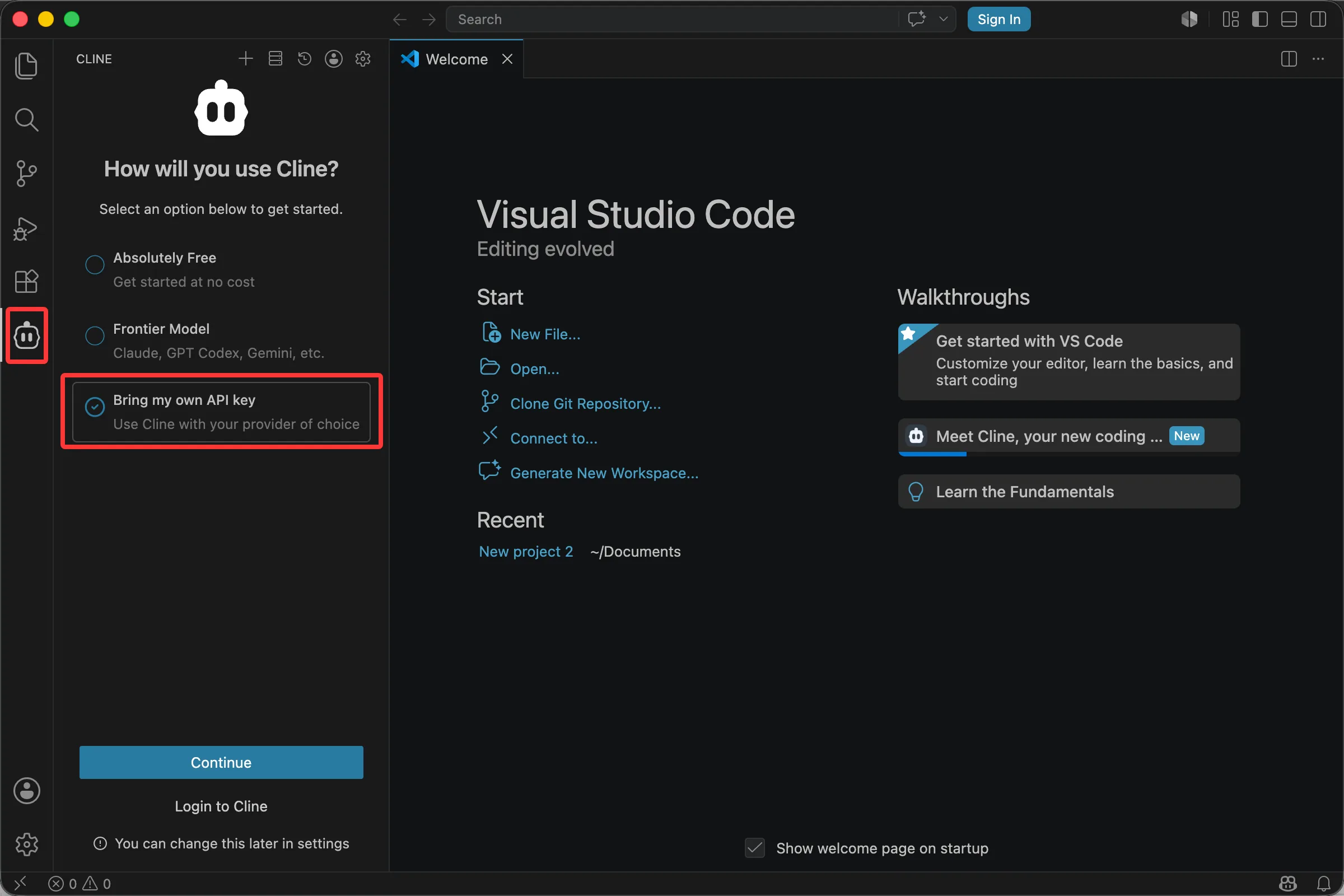This screenshot has width=1344, height=896.
Task: Open remote window indicator in status bar
Action: [x=21, y=884]
